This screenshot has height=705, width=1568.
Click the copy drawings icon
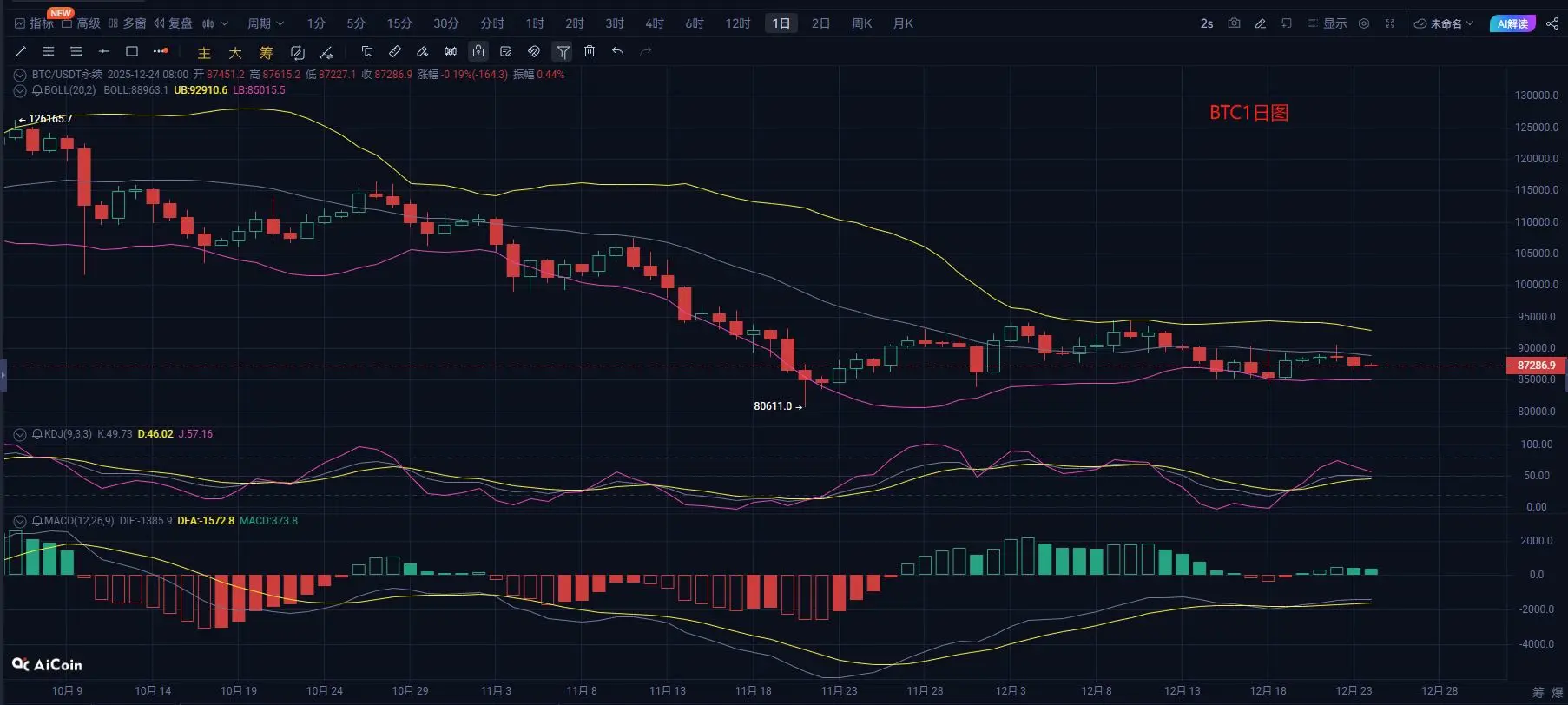367,52
